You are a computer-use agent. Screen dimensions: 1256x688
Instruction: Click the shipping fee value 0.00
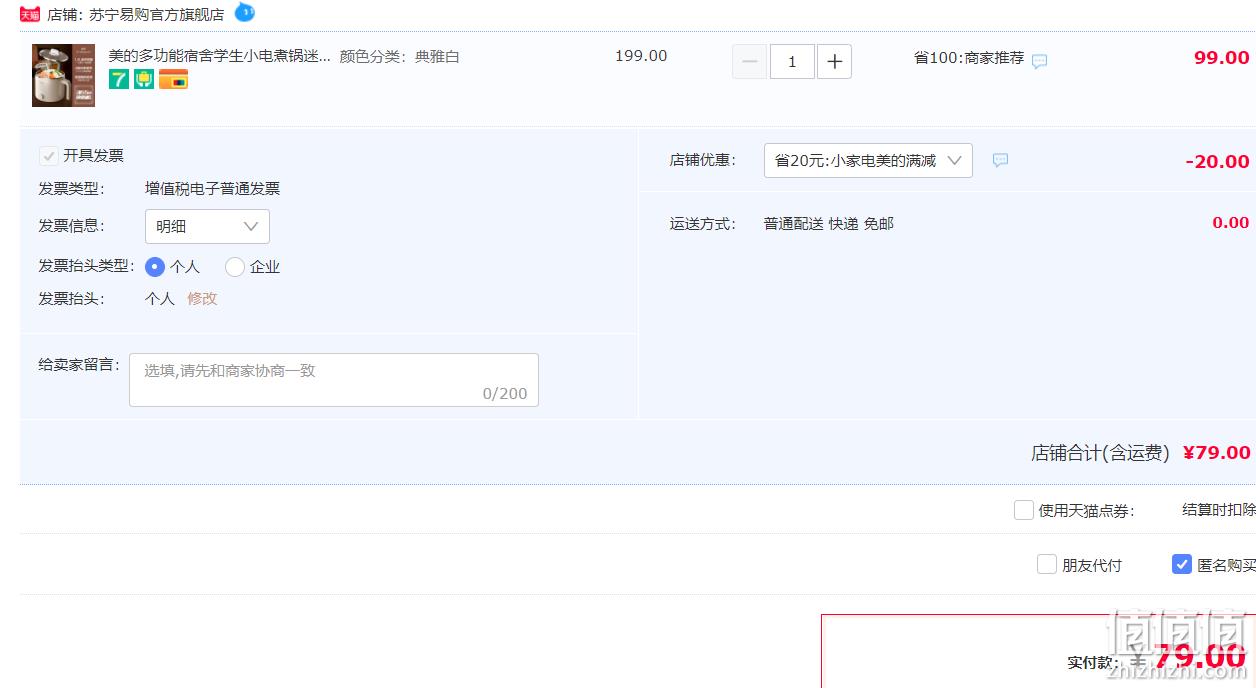(x=1231, y=223)
